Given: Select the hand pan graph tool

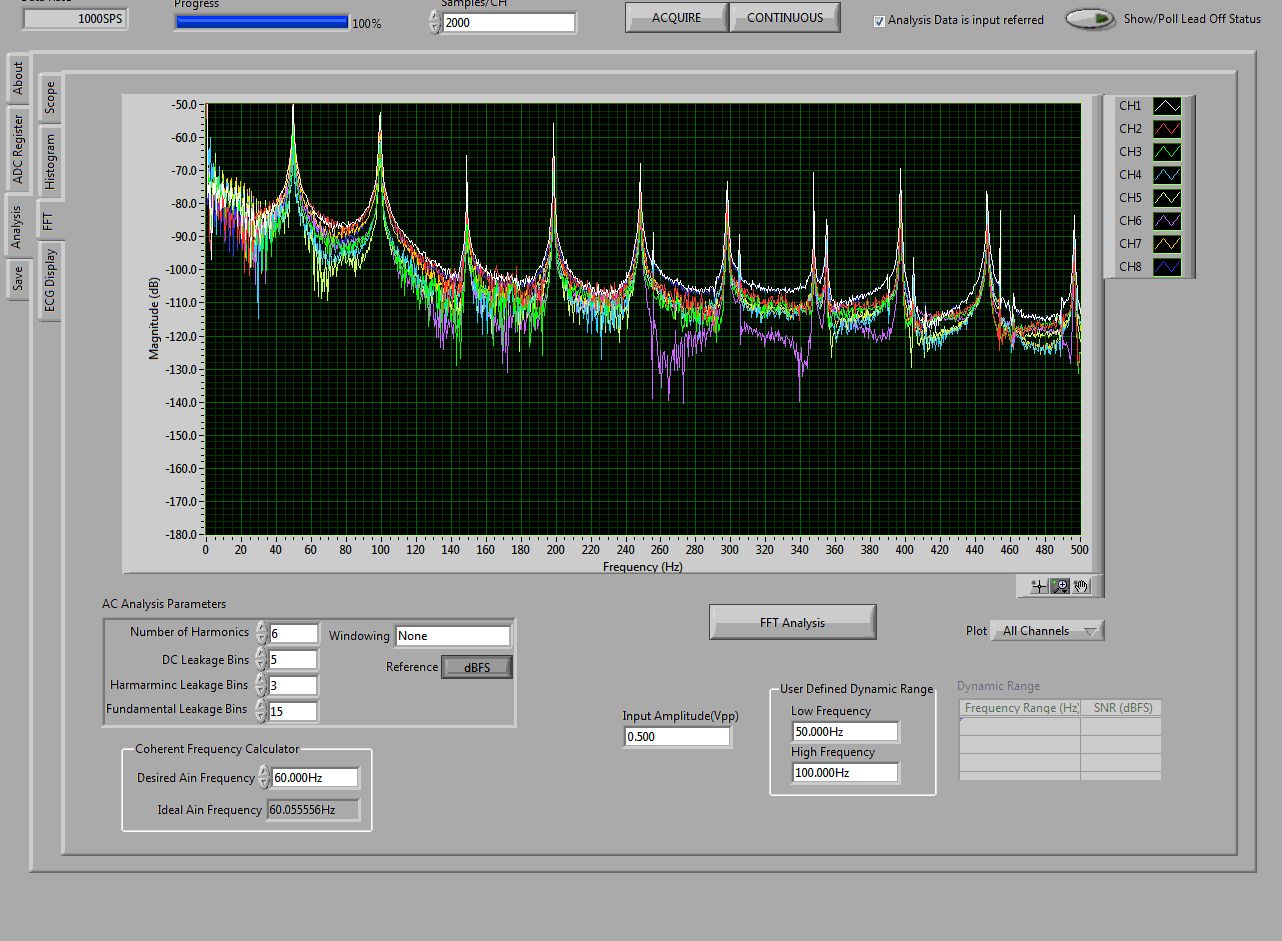Looking at the screenshot, I should 1081,587.
